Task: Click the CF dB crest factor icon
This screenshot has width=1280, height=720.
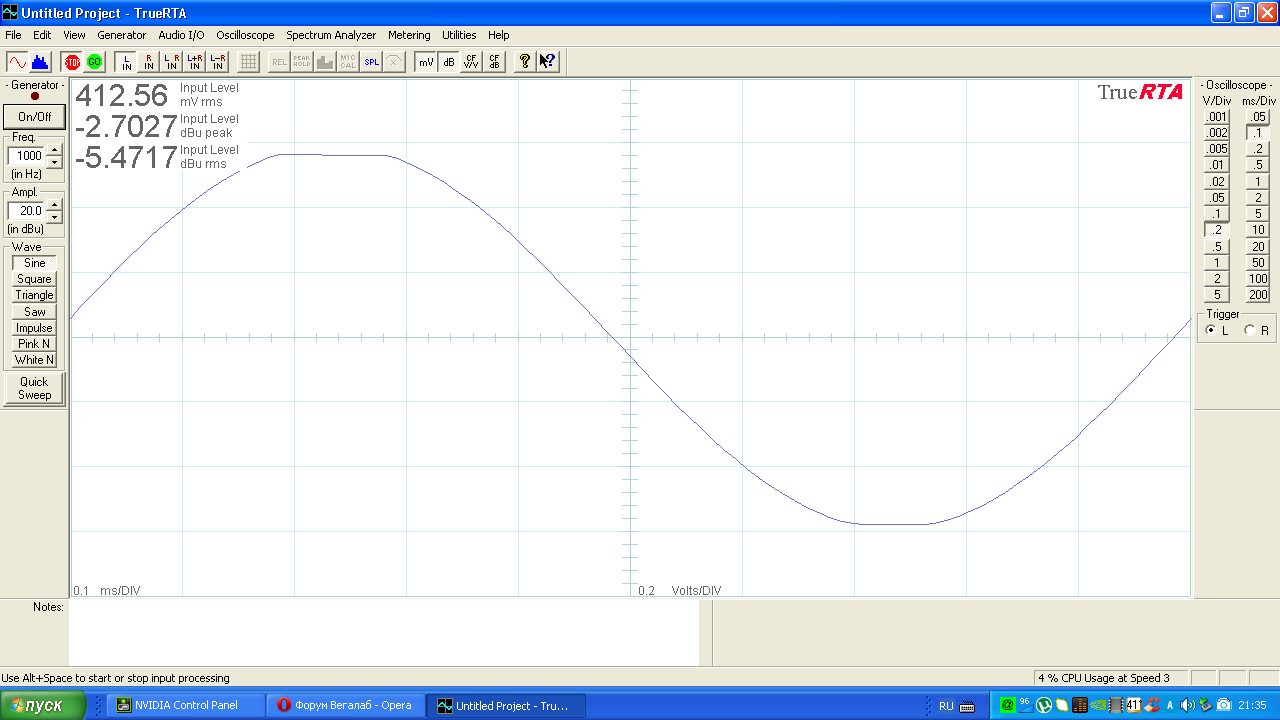Action: [494, 62]
